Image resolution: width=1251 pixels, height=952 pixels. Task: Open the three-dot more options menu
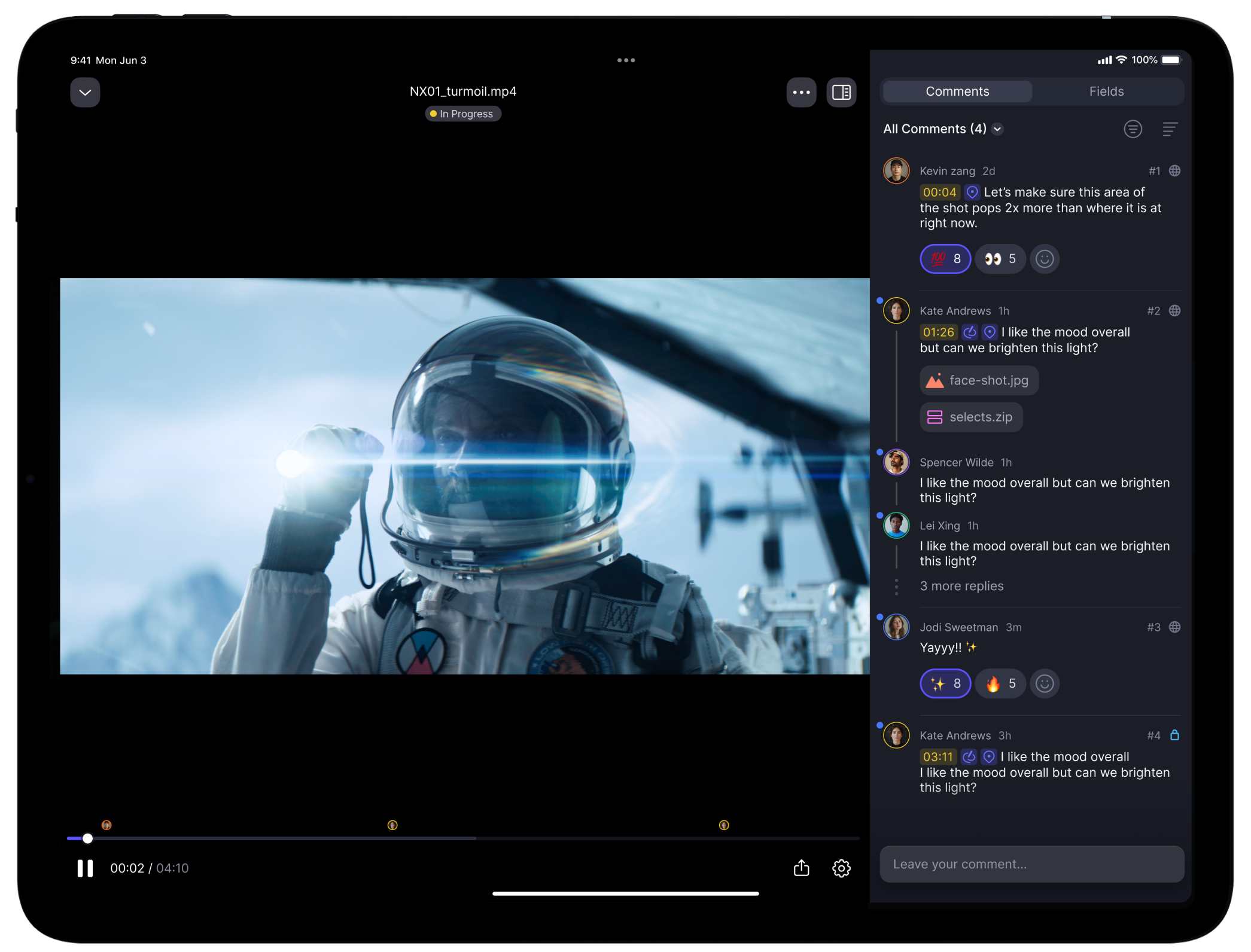pyautogui.click(x=801, y=92)
